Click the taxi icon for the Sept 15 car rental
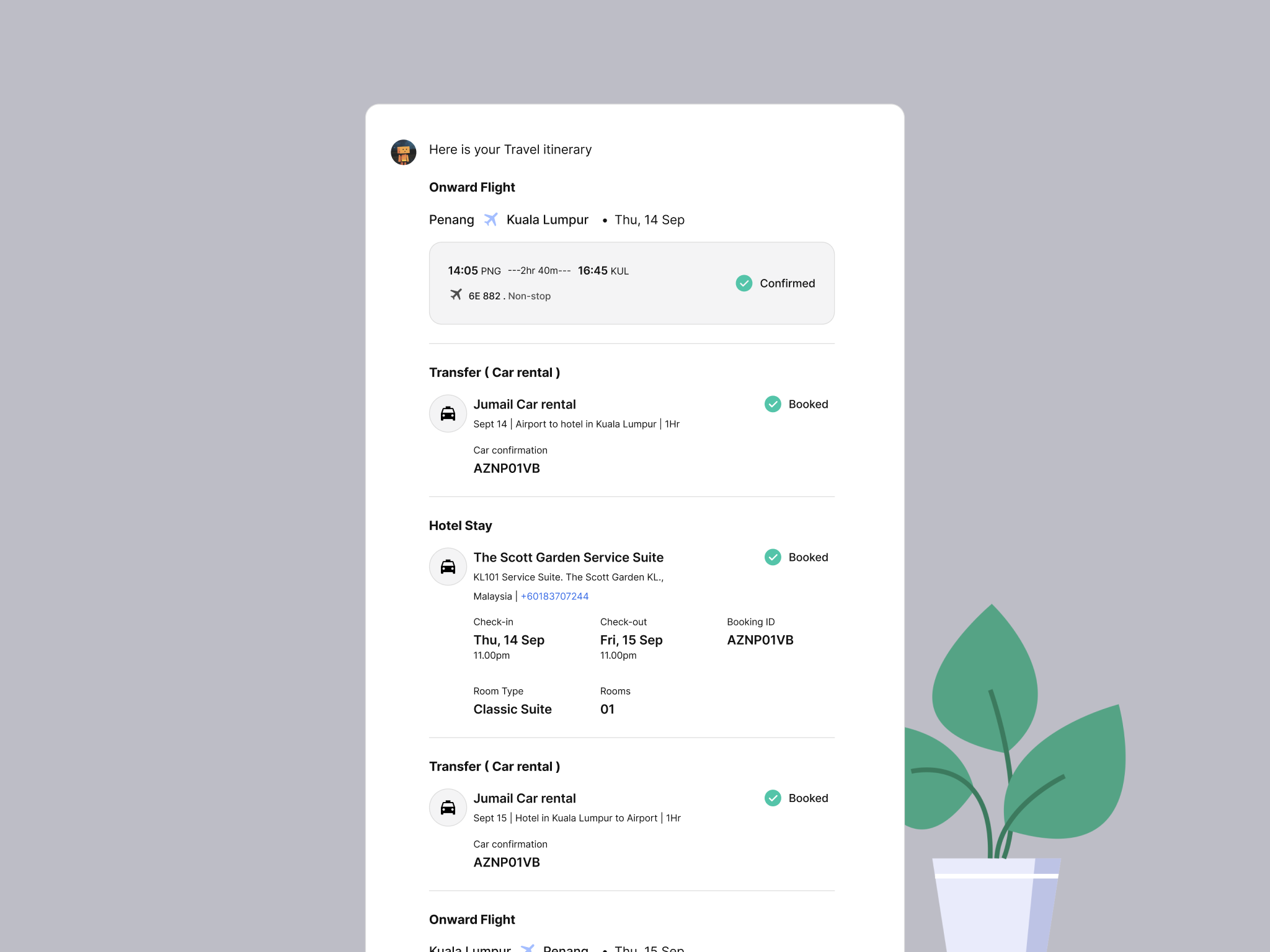The image size is (1270, 952). tap(448, 807)
